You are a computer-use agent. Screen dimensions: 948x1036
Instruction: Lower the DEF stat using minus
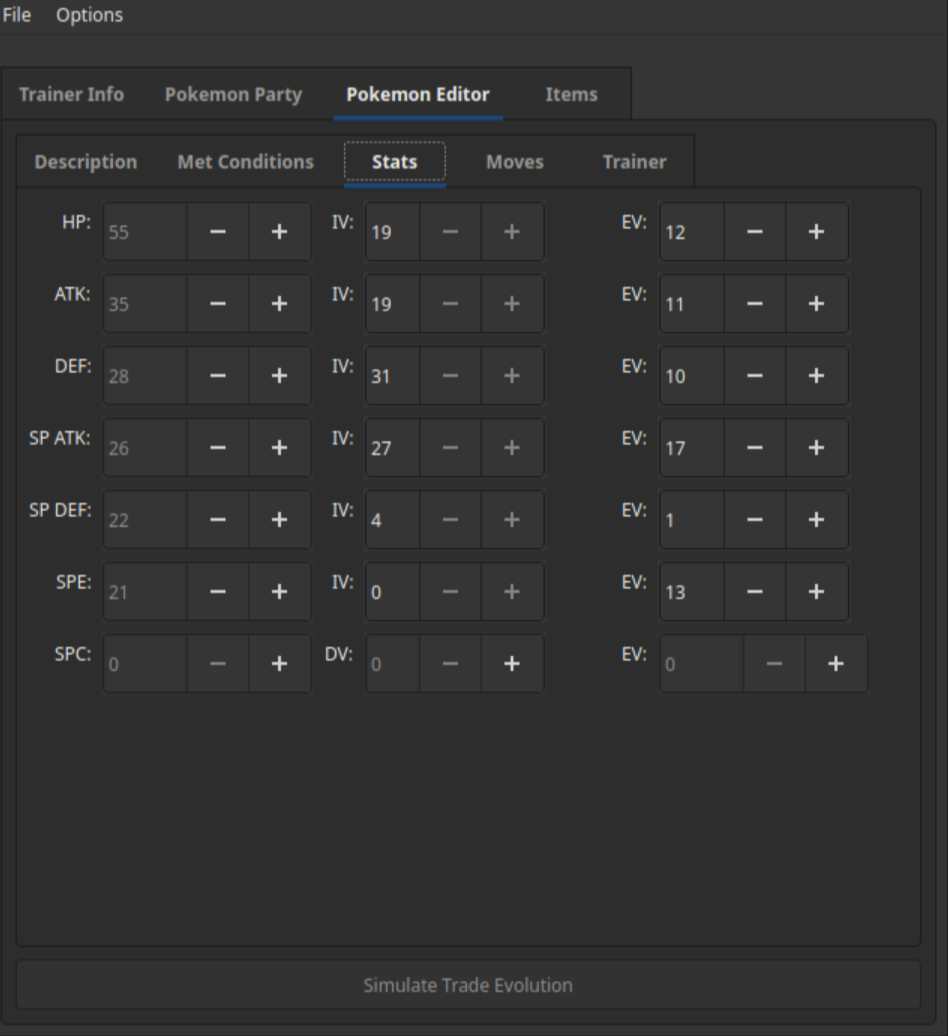coord(217,376)
